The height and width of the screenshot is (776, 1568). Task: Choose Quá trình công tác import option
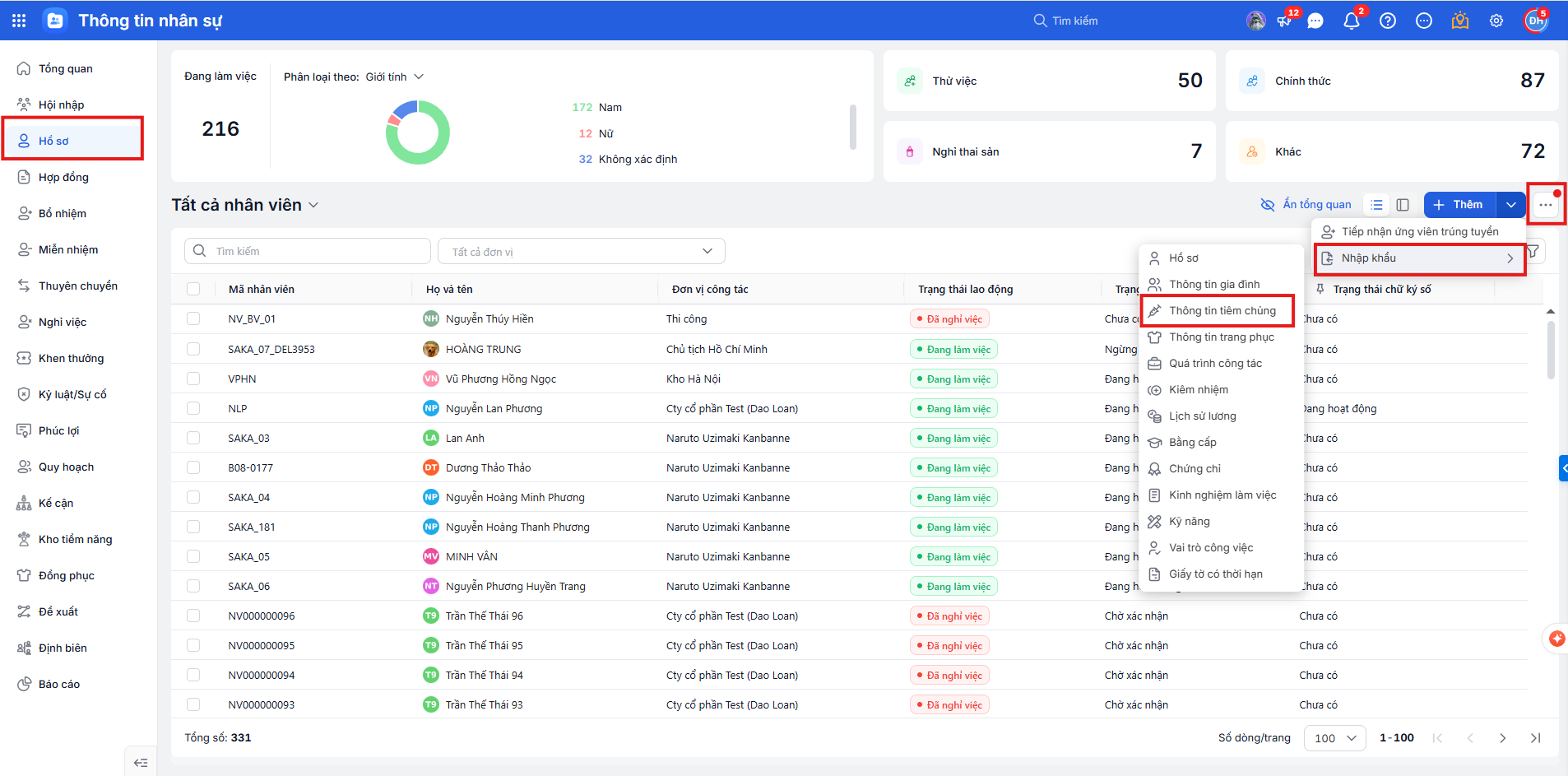point(1221,364)
